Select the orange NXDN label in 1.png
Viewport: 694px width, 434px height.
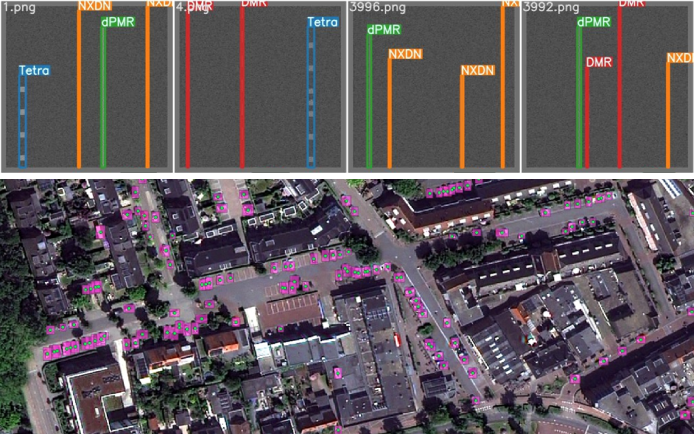(x=95, y=6)
